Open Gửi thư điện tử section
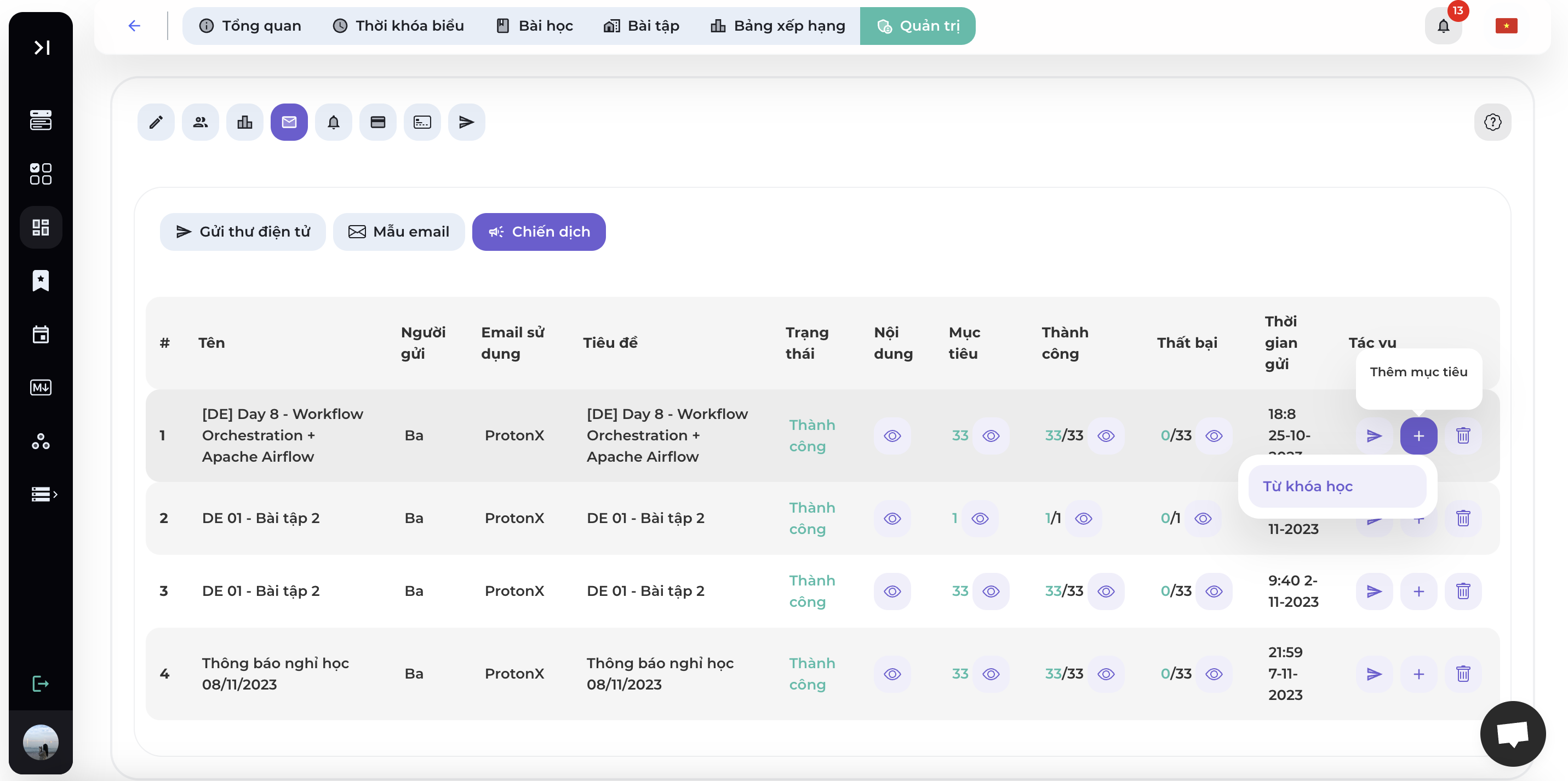This screenshot has height=781, width=1568. [x=243, y=232]
